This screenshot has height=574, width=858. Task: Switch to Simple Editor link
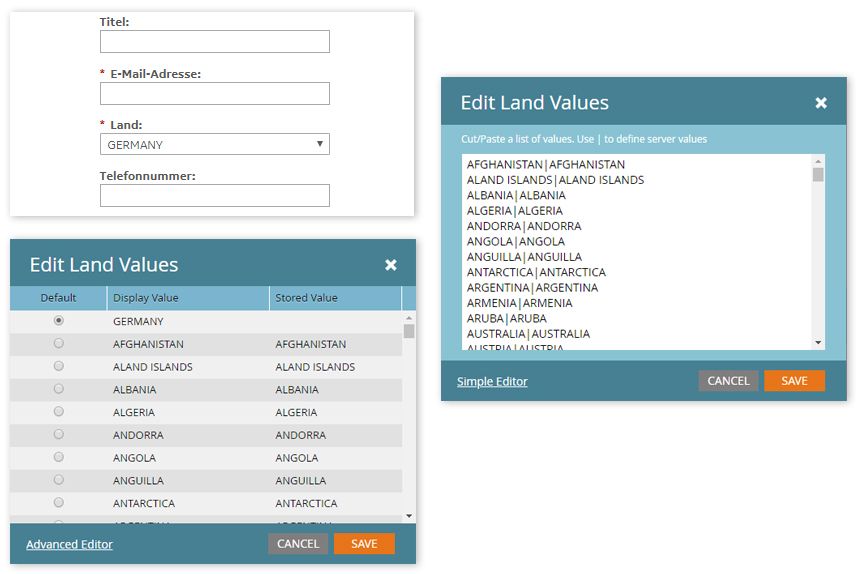pos(492,381)
